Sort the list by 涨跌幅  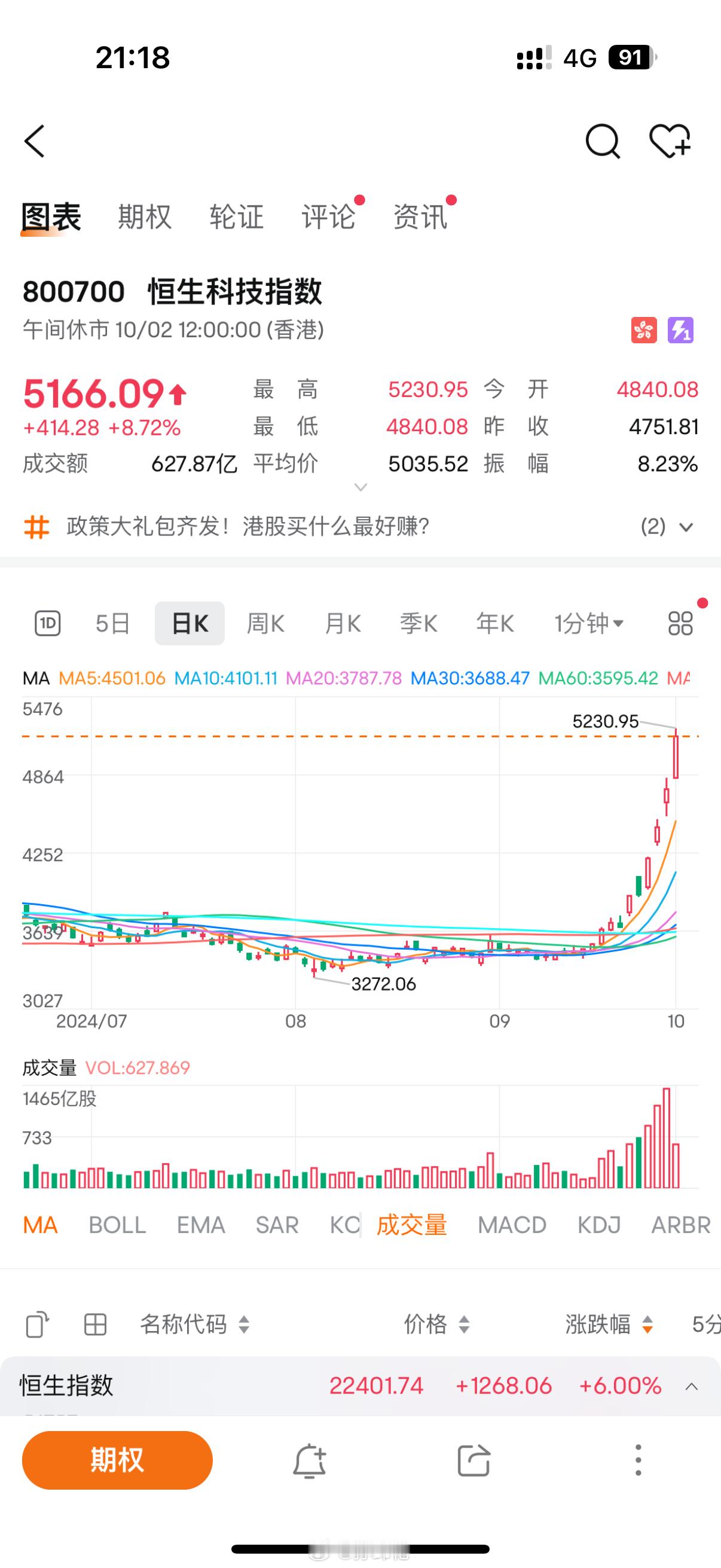tap(610, 1324)
